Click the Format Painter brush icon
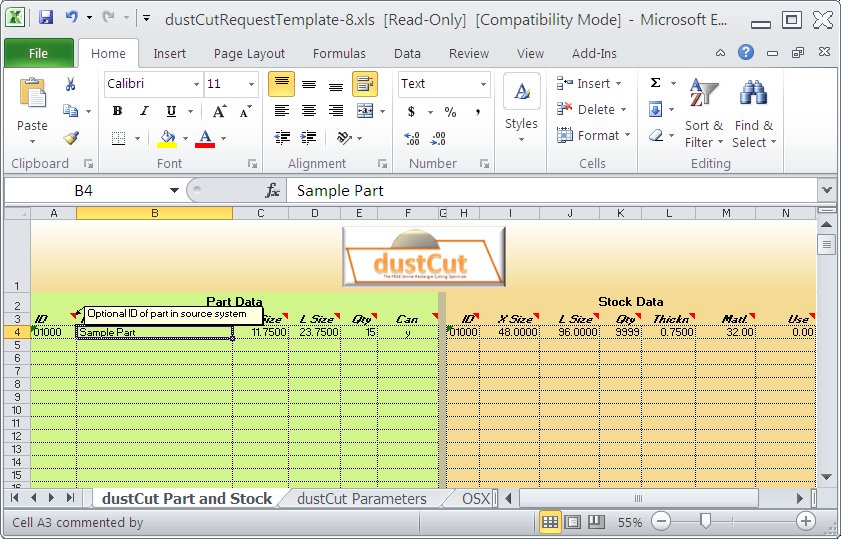The image size is (841, 539). (x=70, y=138)
